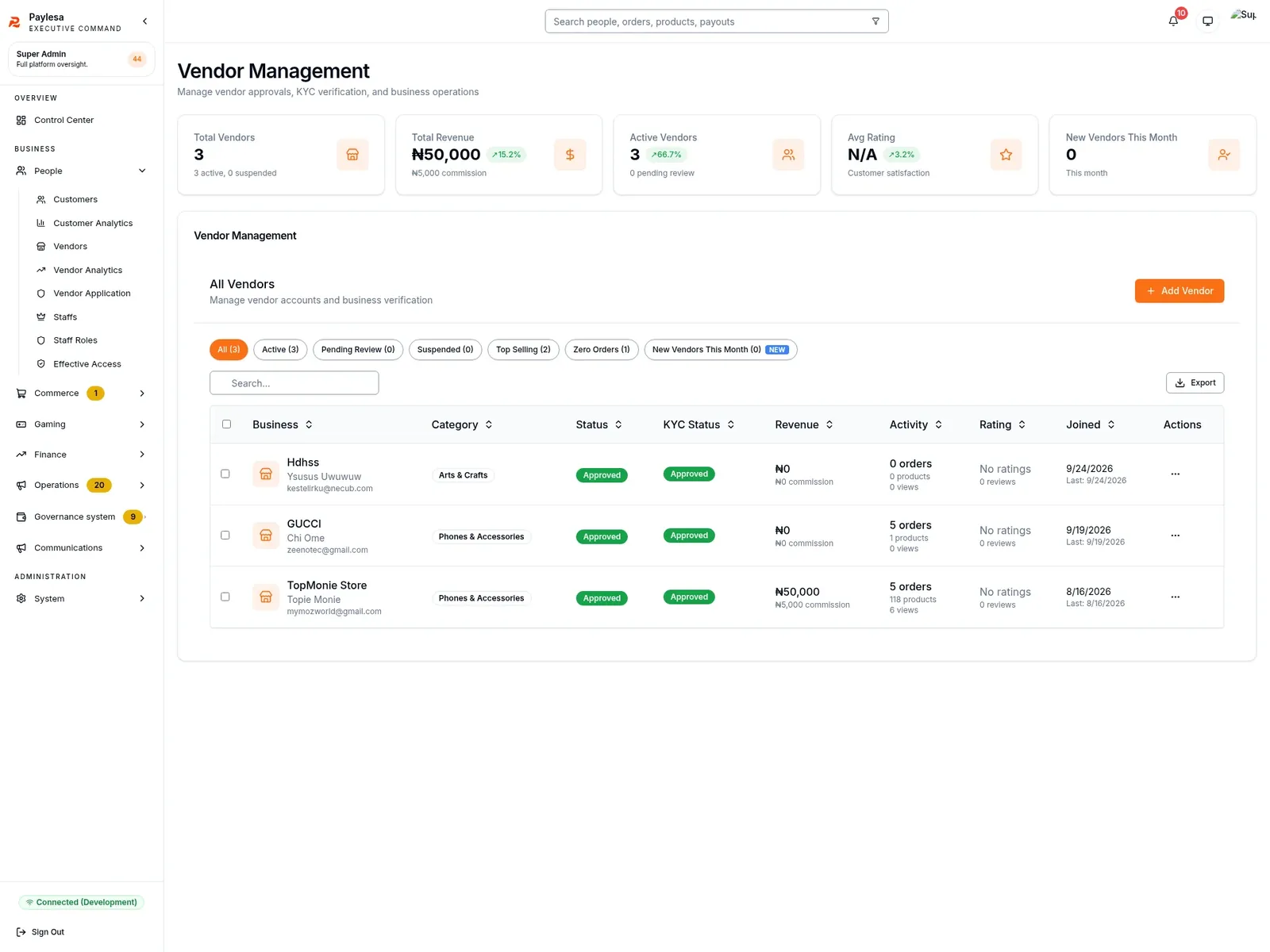Open Vendor Analytics in sidebar
The image size is (1270, 952).
(x=87, y=271)
